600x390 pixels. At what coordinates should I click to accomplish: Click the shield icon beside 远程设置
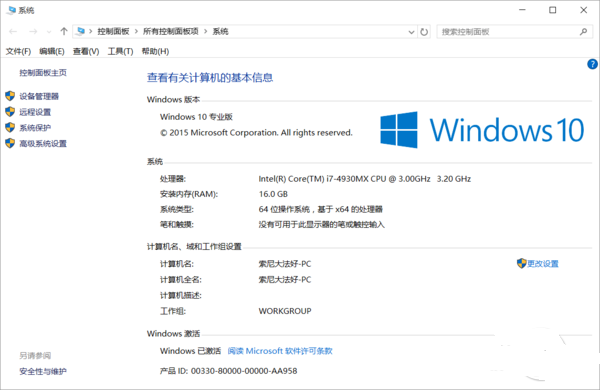(x=10, y=112)
